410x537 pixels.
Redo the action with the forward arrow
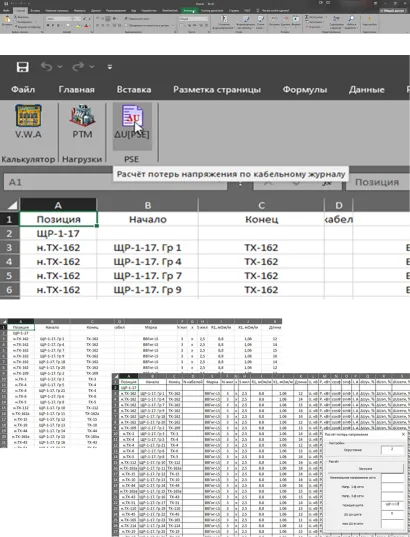click(x=78, y=66)
